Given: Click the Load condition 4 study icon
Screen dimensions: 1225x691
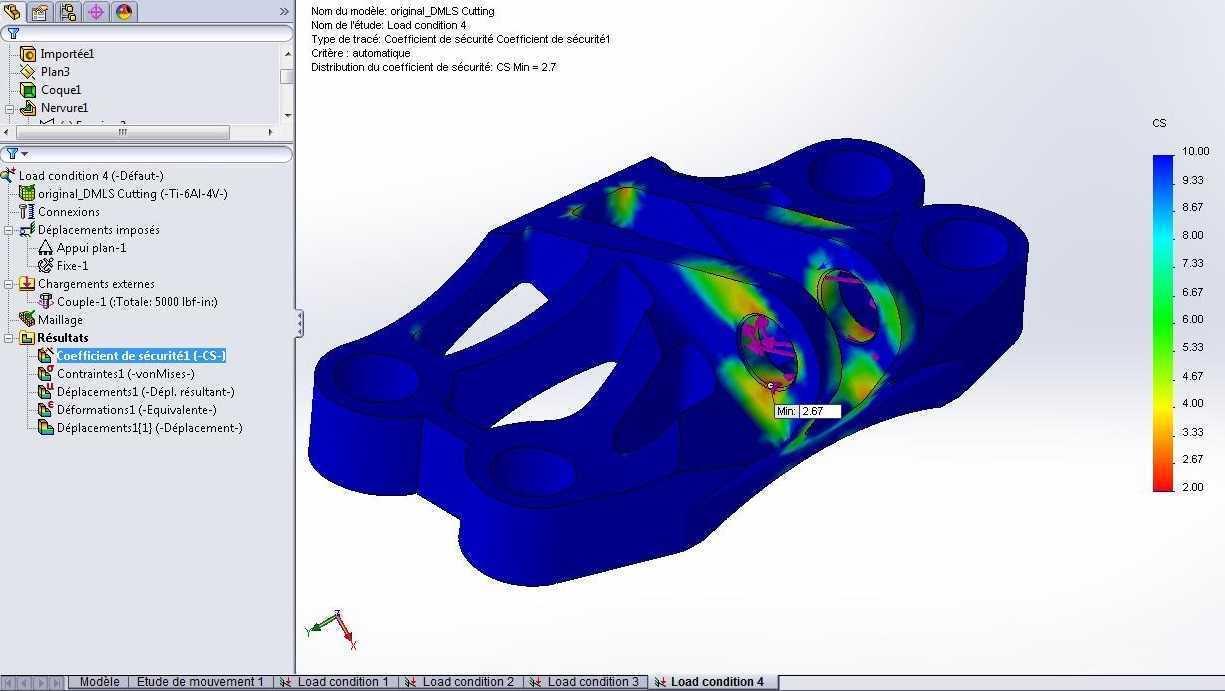Looking at the screenshot, I should tap(9, 176).
